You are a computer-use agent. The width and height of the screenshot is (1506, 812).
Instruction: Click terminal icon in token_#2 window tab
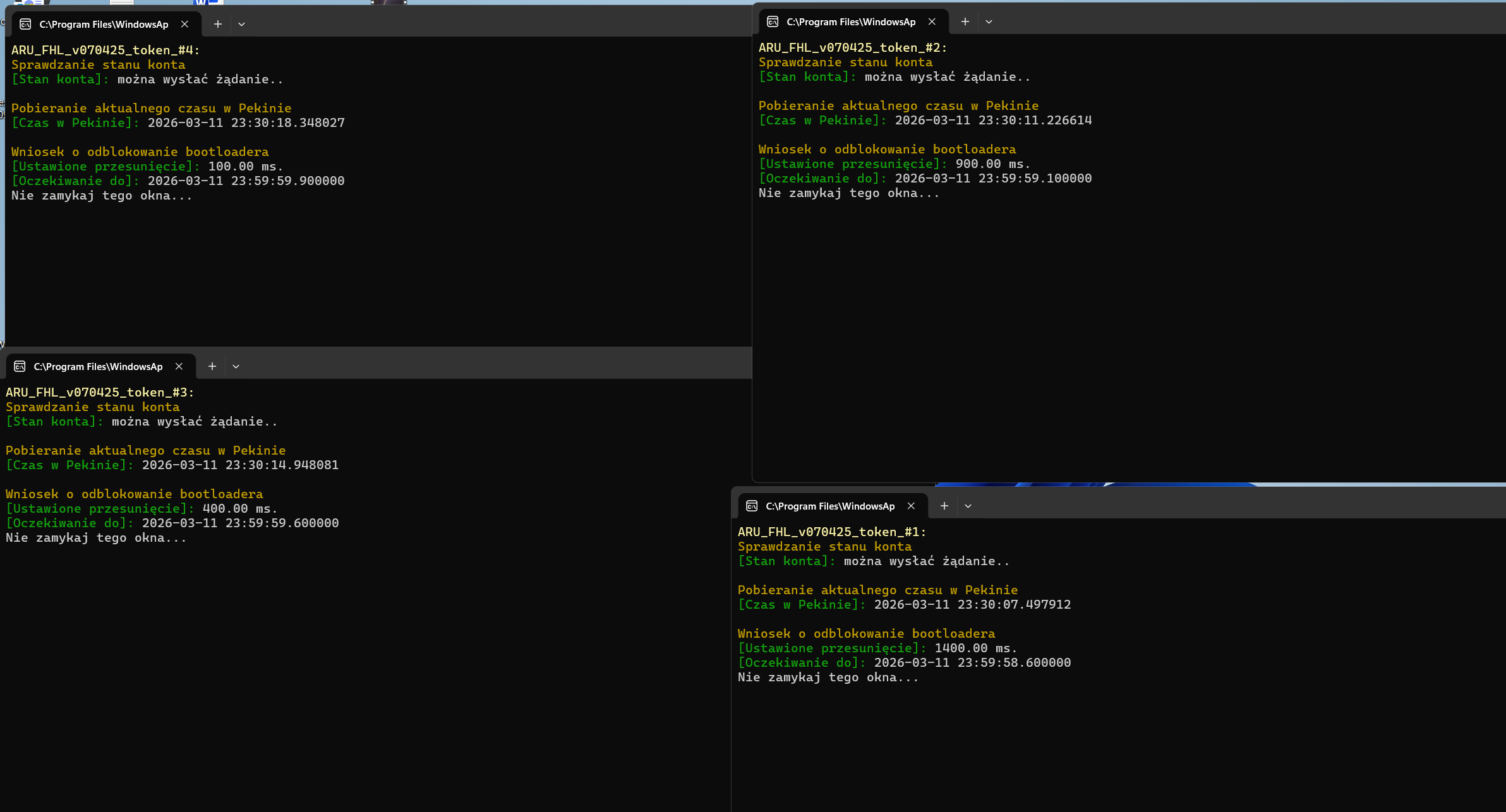pos(772,21)
